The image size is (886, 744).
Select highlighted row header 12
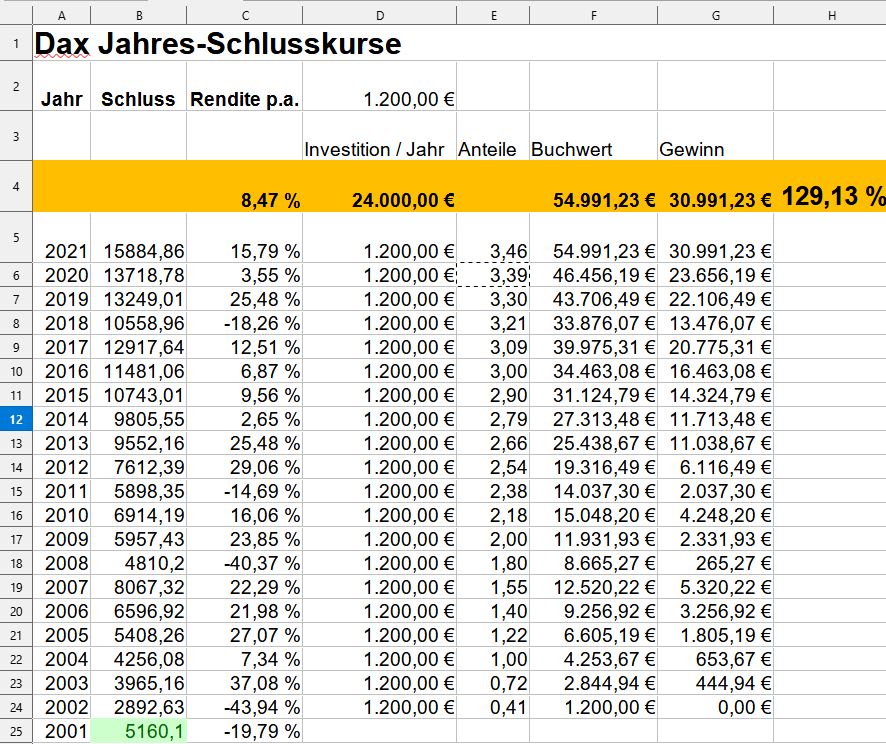[x=16, y=420]
